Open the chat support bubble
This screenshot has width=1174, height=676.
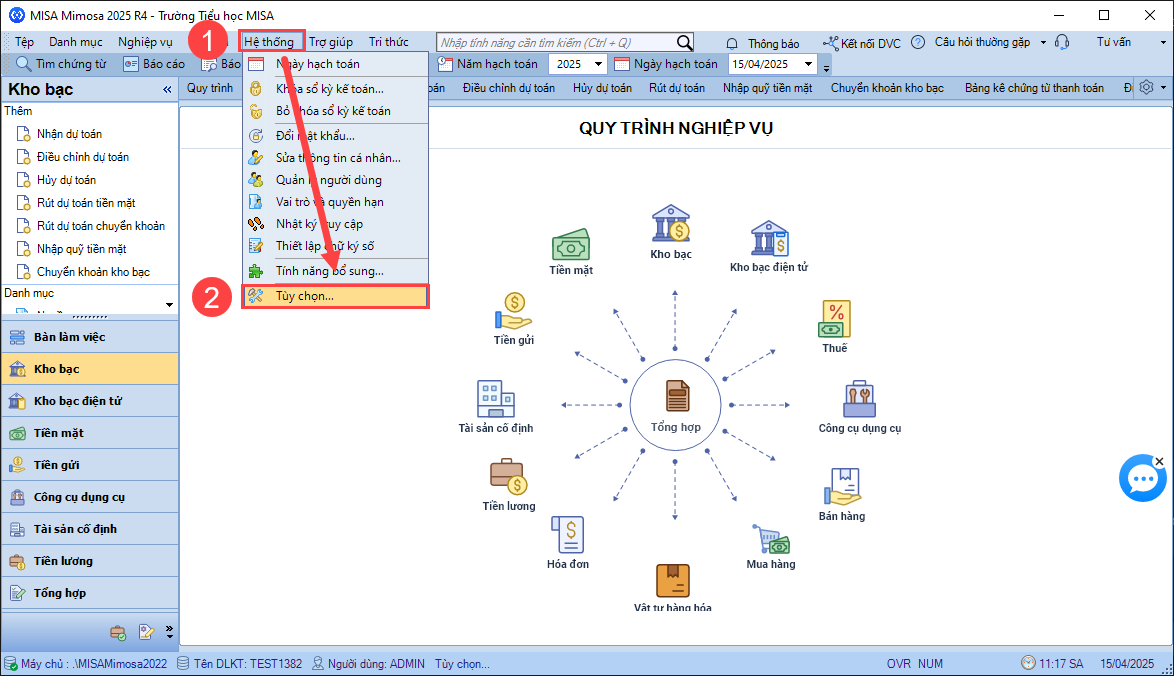pos(1142,478)
